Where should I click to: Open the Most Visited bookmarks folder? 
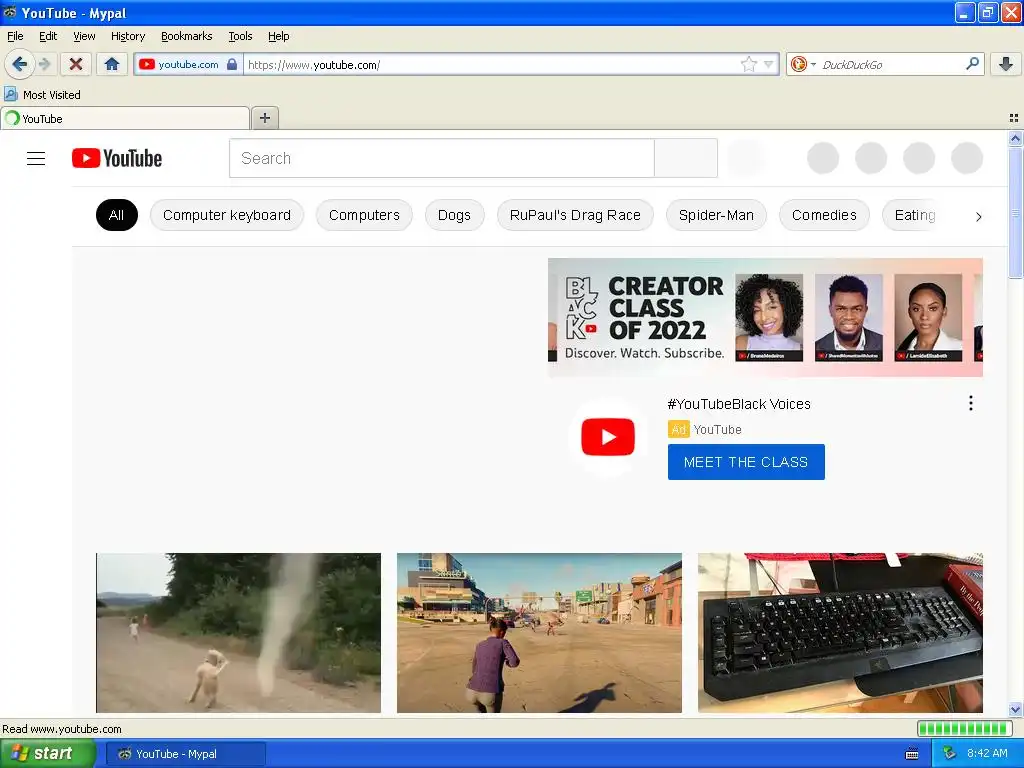42,95
